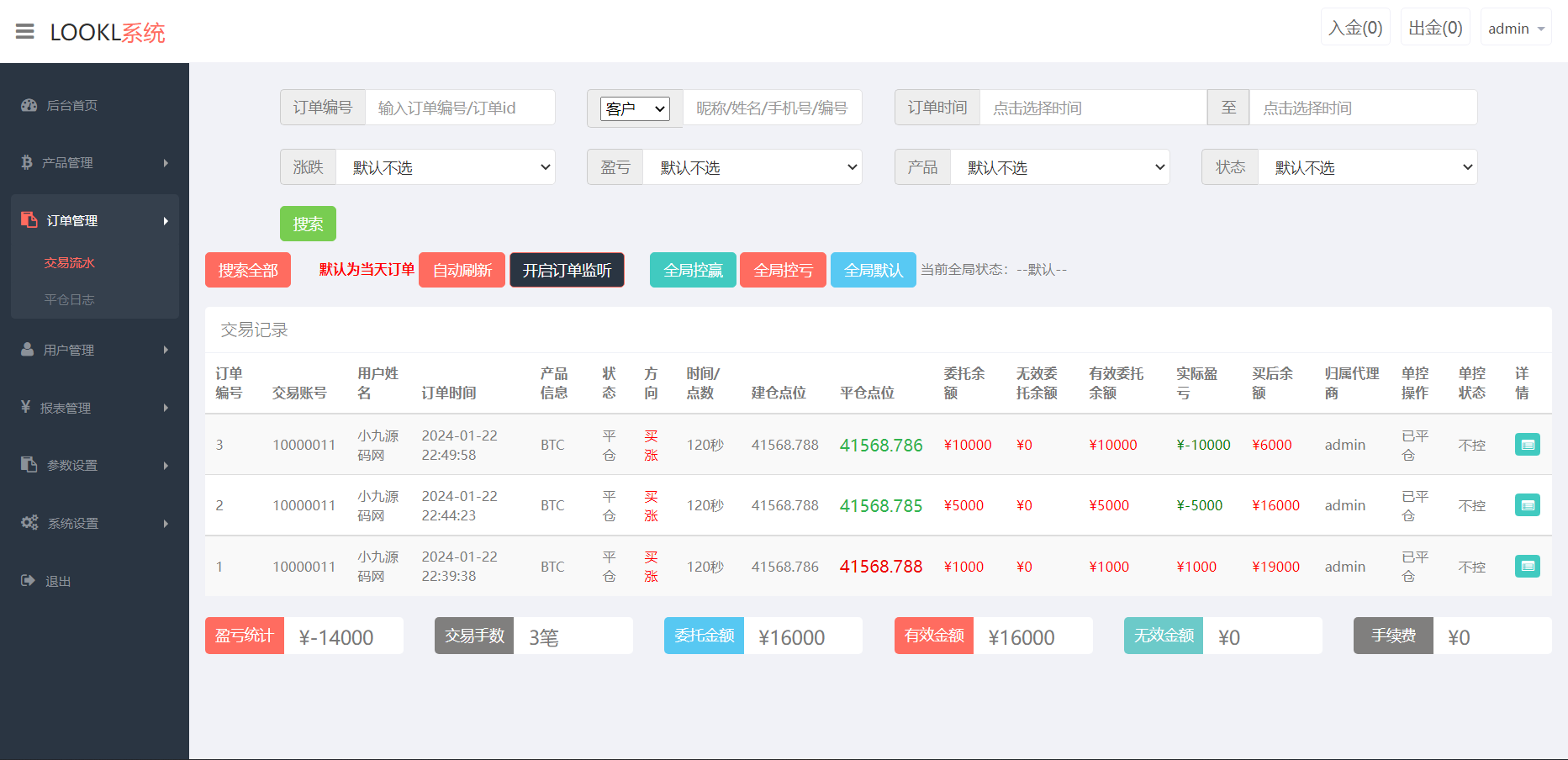
Task: Select 退出 in the sidebar
Action: pyautogui.click(x=58, y=581)
